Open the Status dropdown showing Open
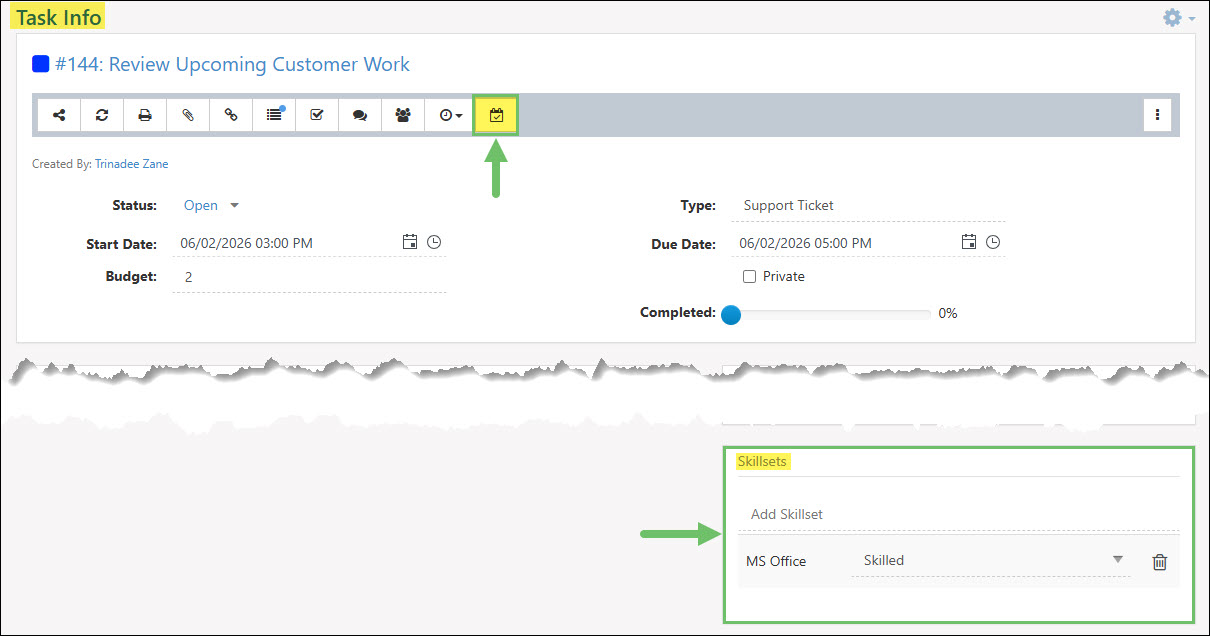Image resolution: width=1210 pixels, height=636 pixels. (211, 205)
